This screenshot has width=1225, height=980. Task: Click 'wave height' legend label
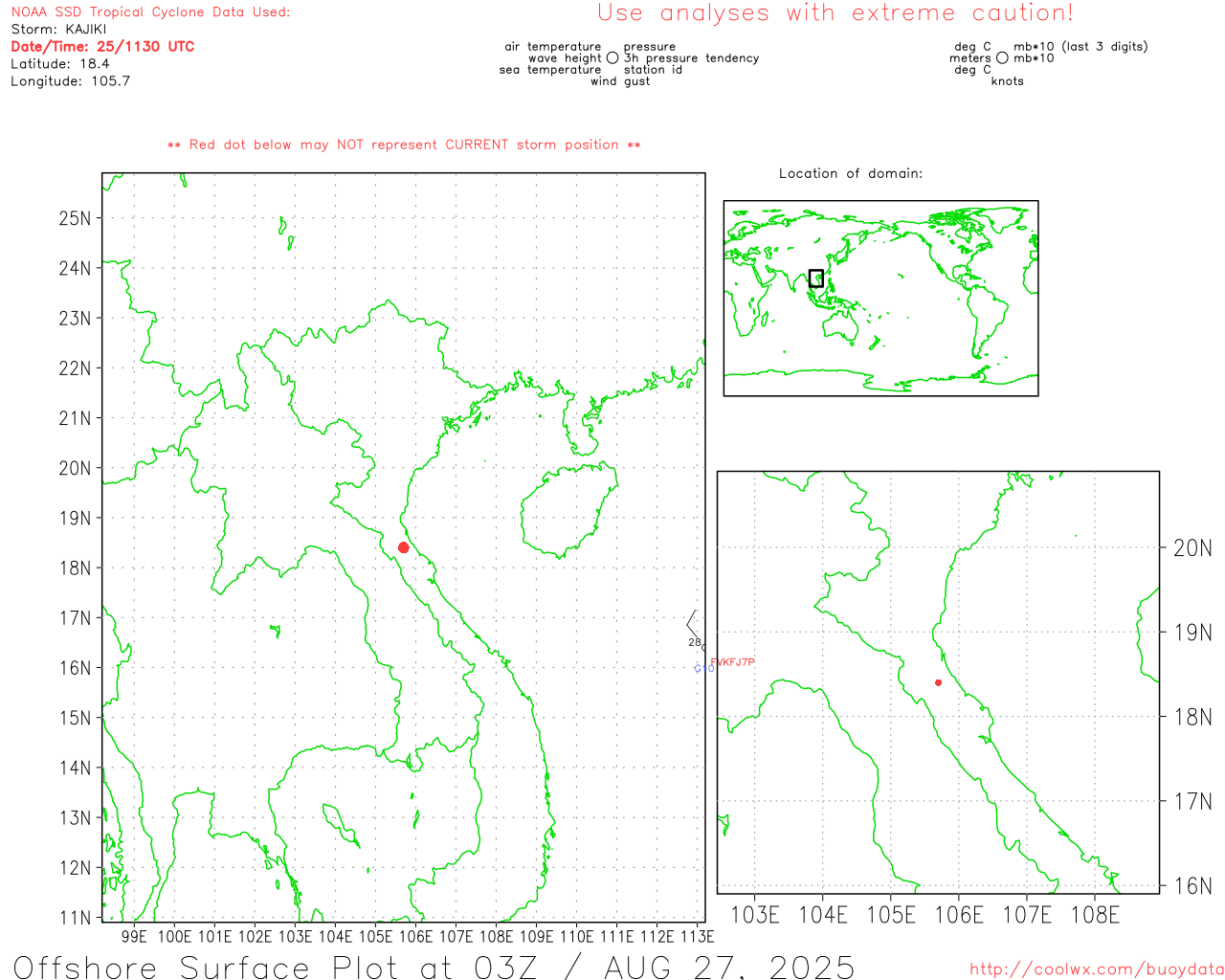point(565,58)
